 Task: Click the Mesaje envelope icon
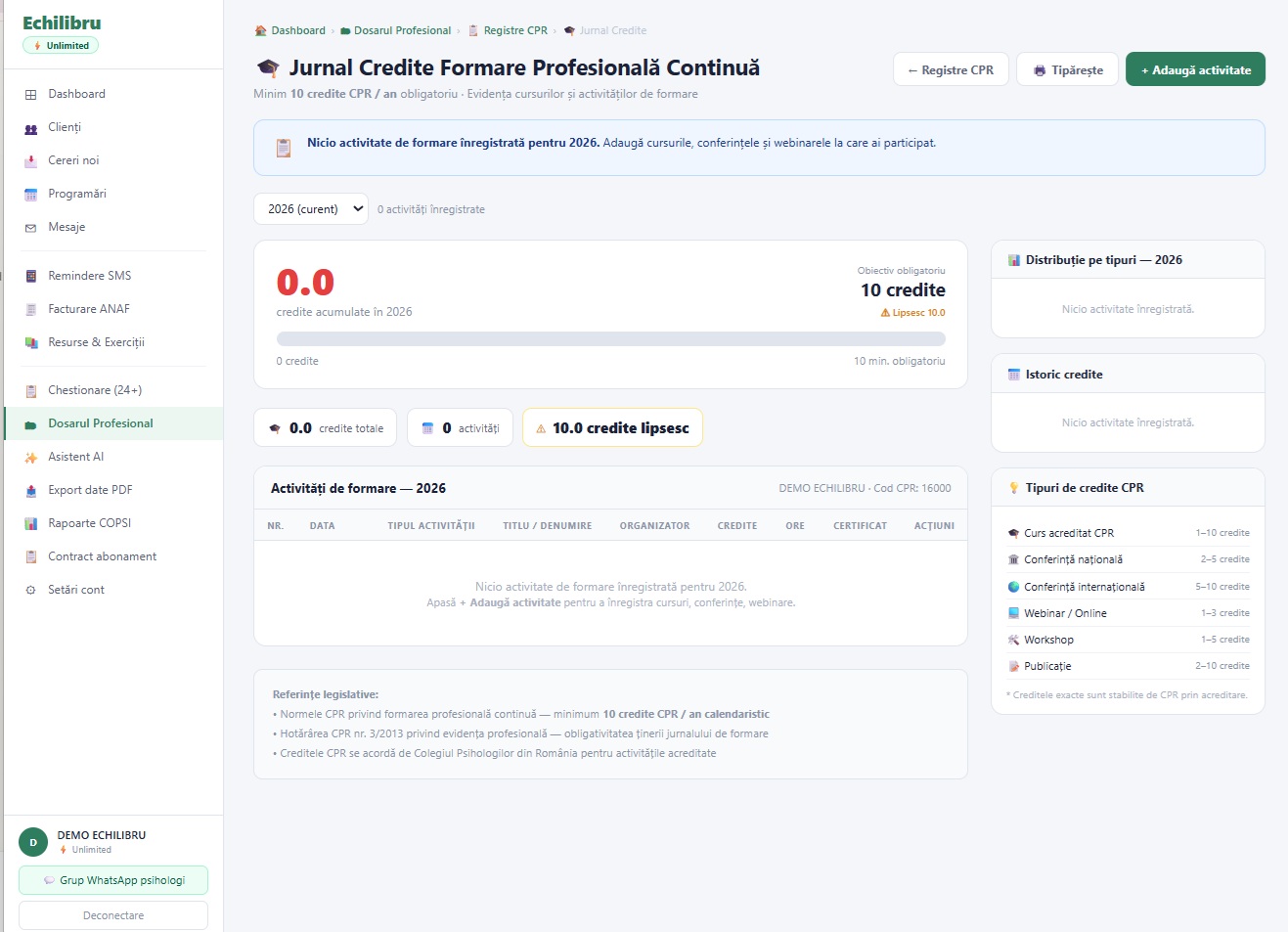point(30,228)
